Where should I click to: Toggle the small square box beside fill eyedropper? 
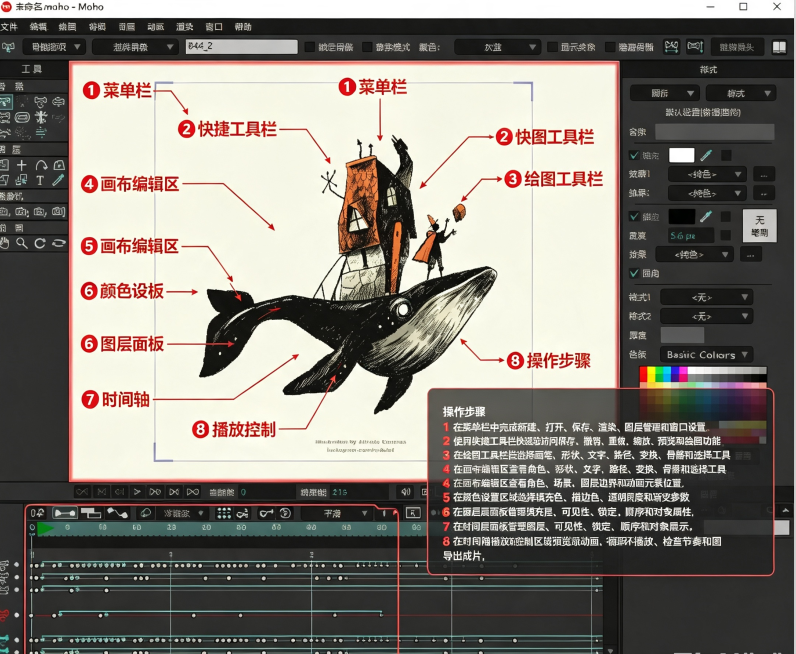[x=726, y=155]
